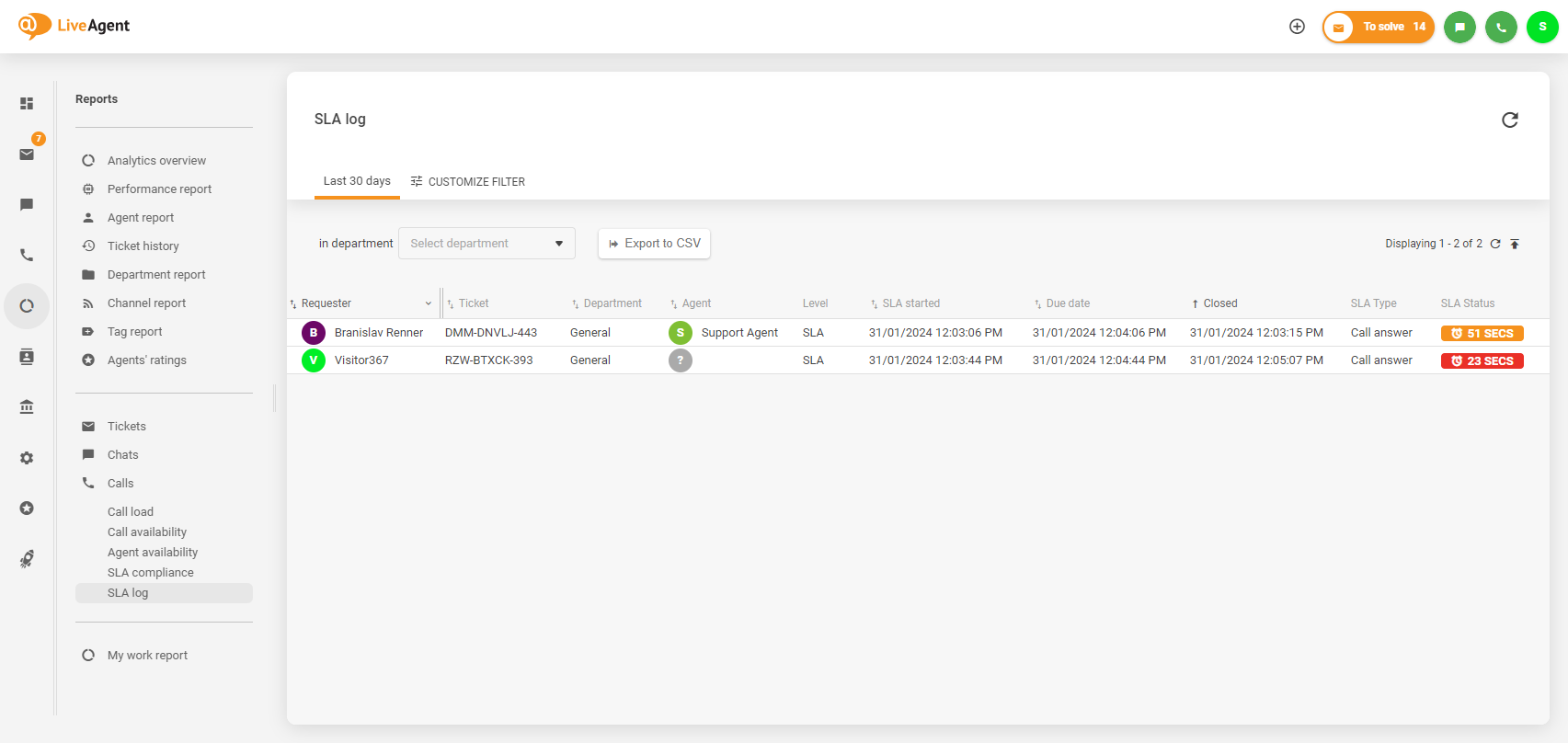Screen dimensions: 1568x743
Task: Click the green phone status button in header
Action: pos(1501,27)
